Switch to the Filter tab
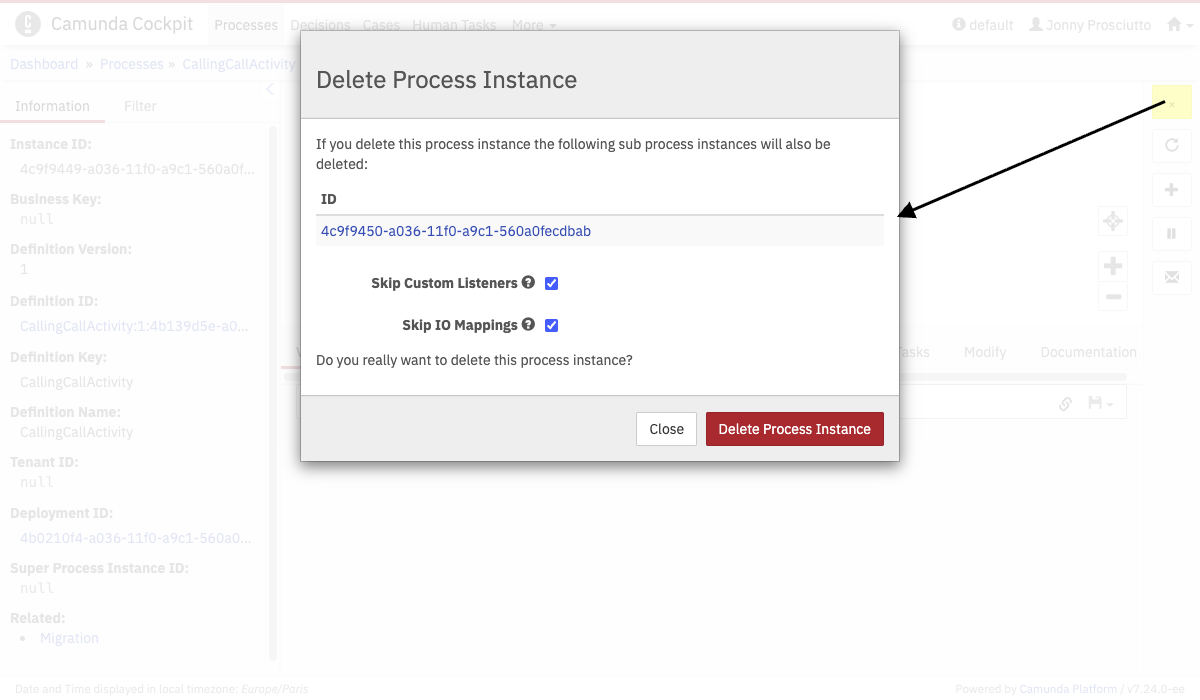Image resolution: width=1200 pixels, height=700 pixels. click(x=140, y=106)
